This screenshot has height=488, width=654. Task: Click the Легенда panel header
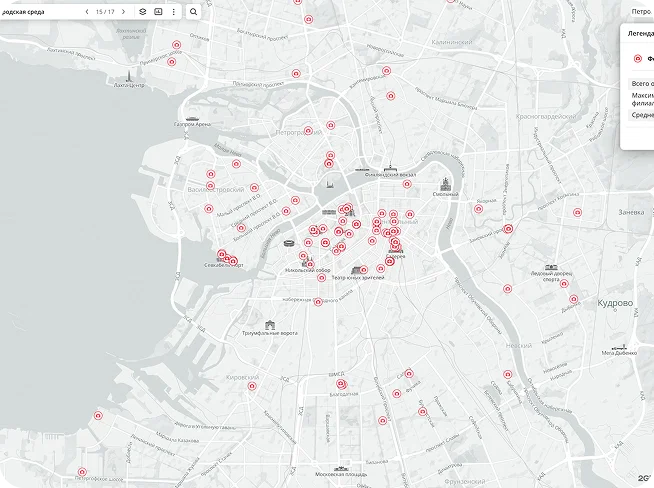639,33
